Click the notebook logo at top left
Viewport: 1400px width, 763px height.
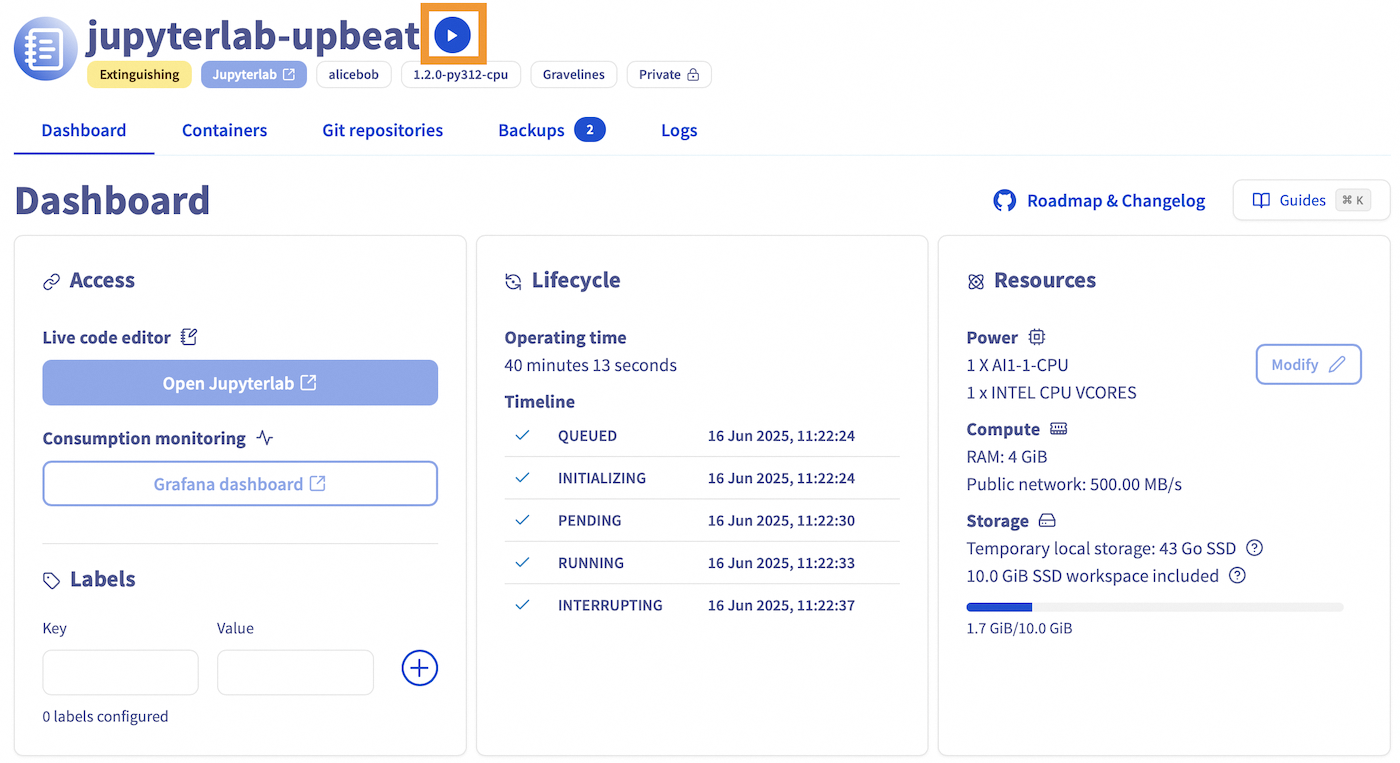(x=45, y=48)
